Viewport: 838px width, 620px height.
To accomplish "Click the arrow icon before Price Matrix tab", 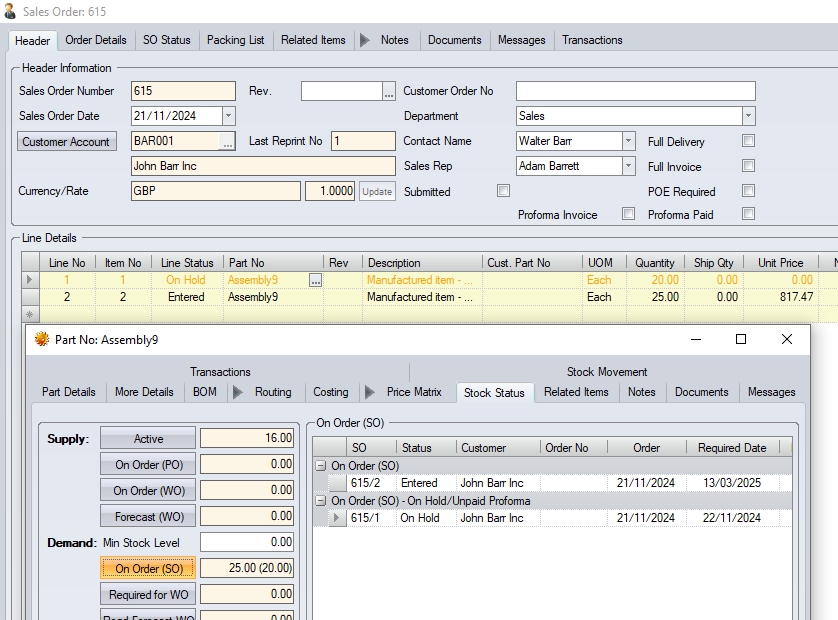I will [370, 392].
